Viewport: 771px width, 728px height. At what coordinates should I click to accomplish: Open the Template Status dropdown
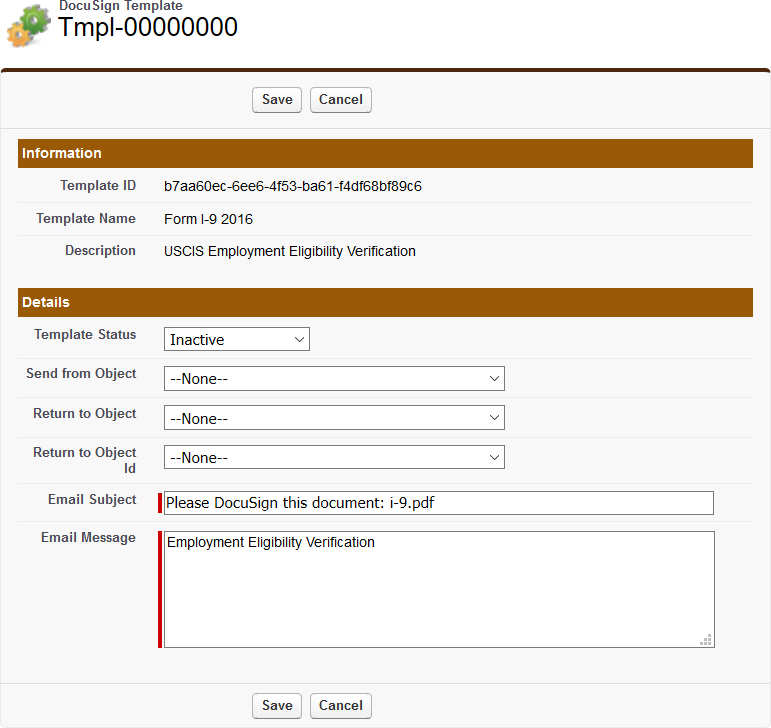pyautogui.click(x=237, y=340)
